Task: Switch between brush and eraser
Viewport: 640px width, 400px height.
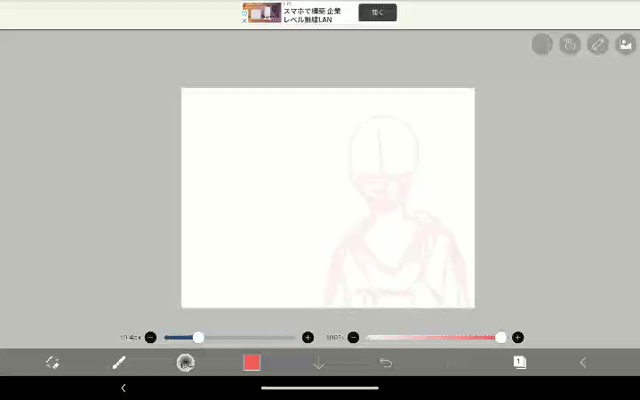Action: 53,362
